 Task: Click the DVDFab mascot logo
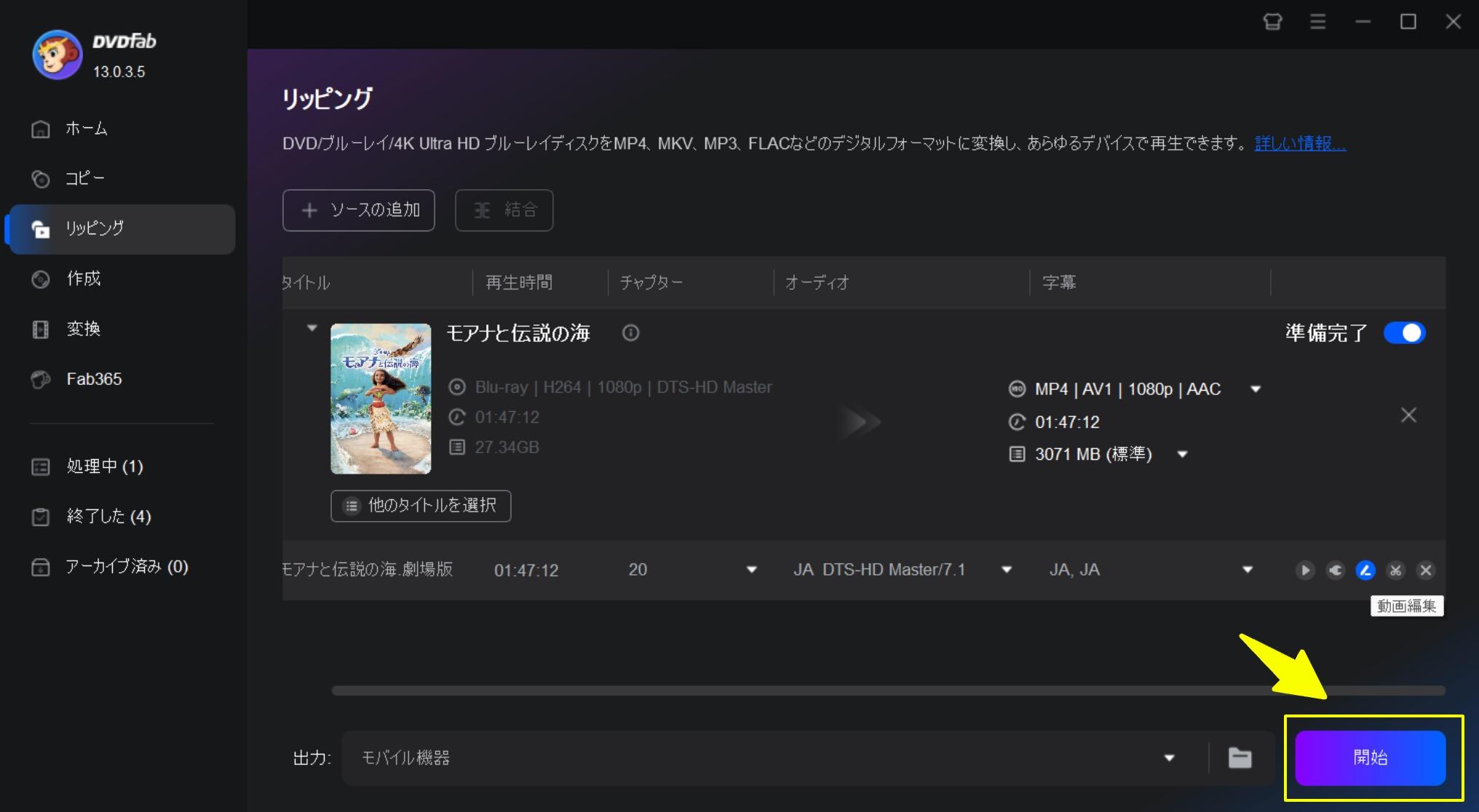[x=57, y=55]
